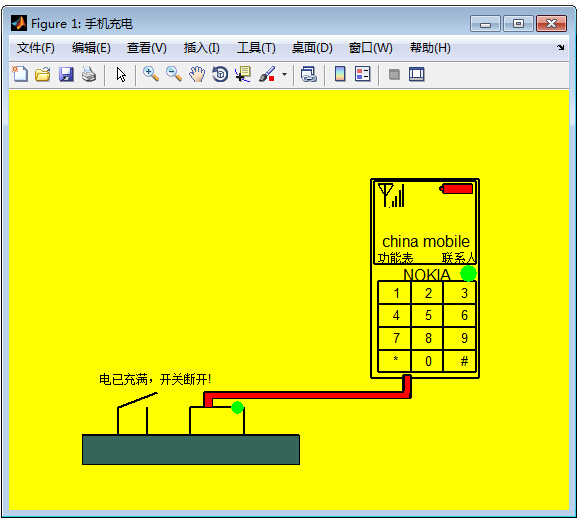Select the Zoom Out magnifier tool
This screenshot has height=520, width=580.
pyautogui.click(x=174, y=74)
